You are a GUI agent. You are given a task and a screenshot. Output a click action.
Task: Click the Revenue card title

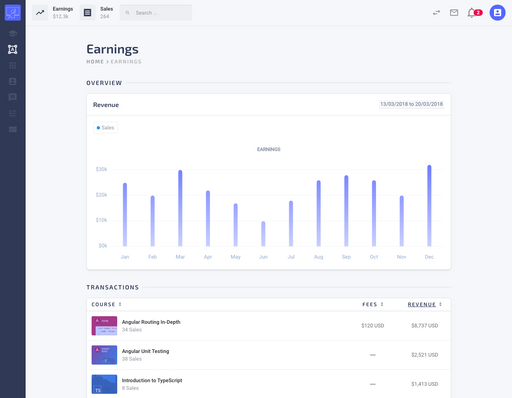tap(106, 105)
